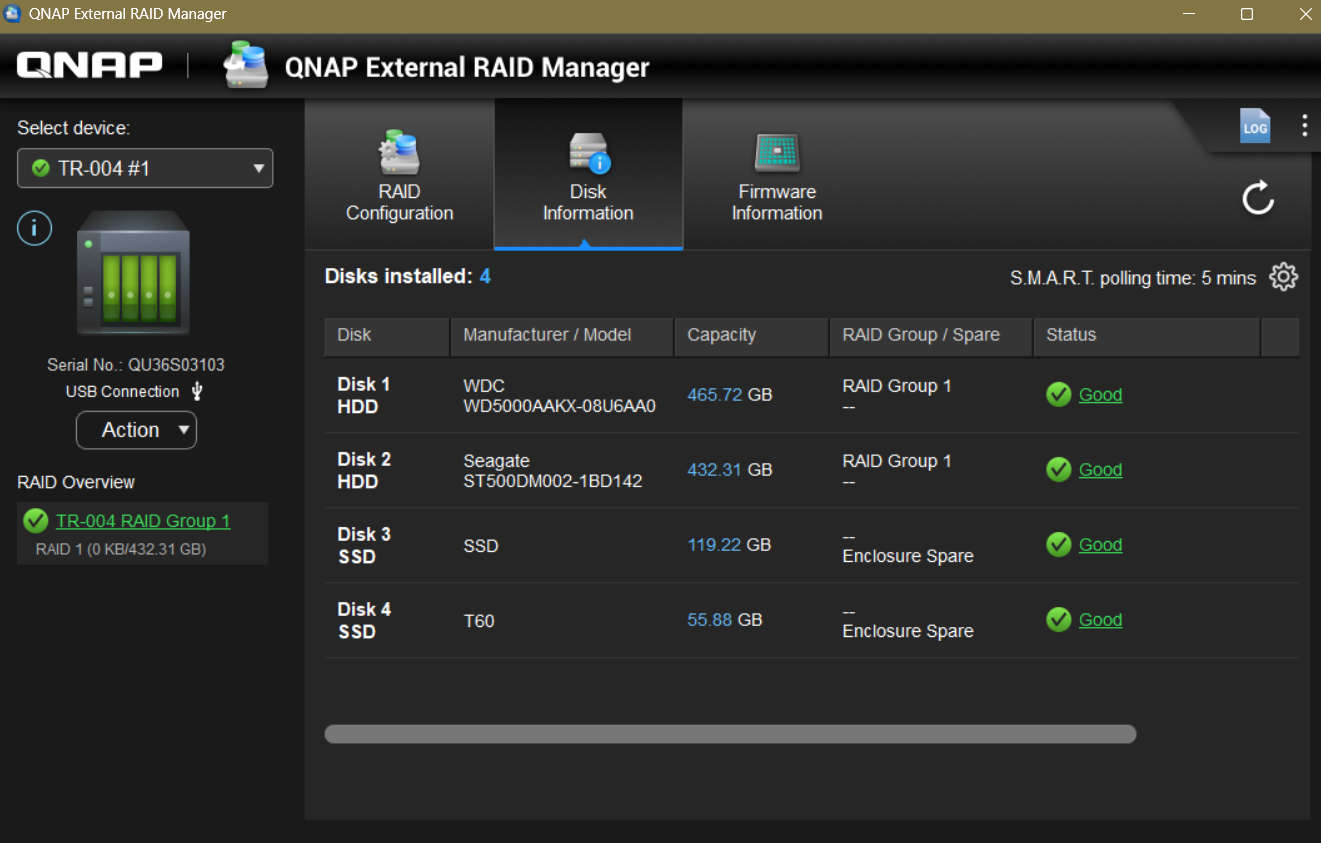Click Disk 3 green status check icon

1058,545
